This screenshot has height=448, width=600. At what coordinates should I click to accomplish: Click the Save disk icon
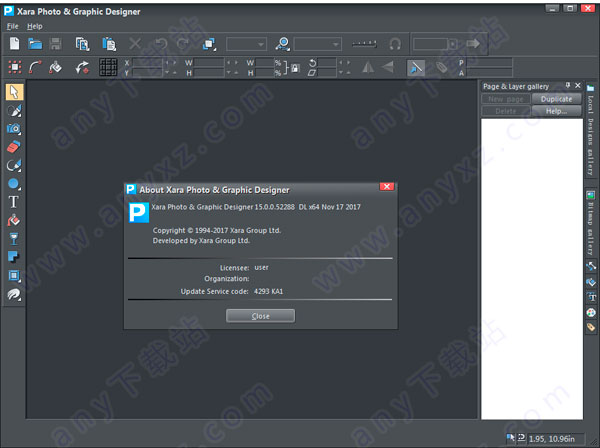point(55,44)
